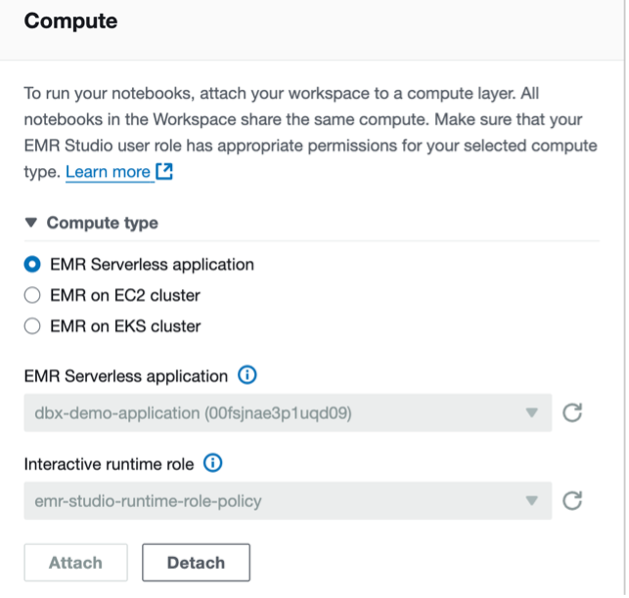Refresh the EMR Serverless application list
629x598 pixels.
pyautogui.click(x=572, y=413)
